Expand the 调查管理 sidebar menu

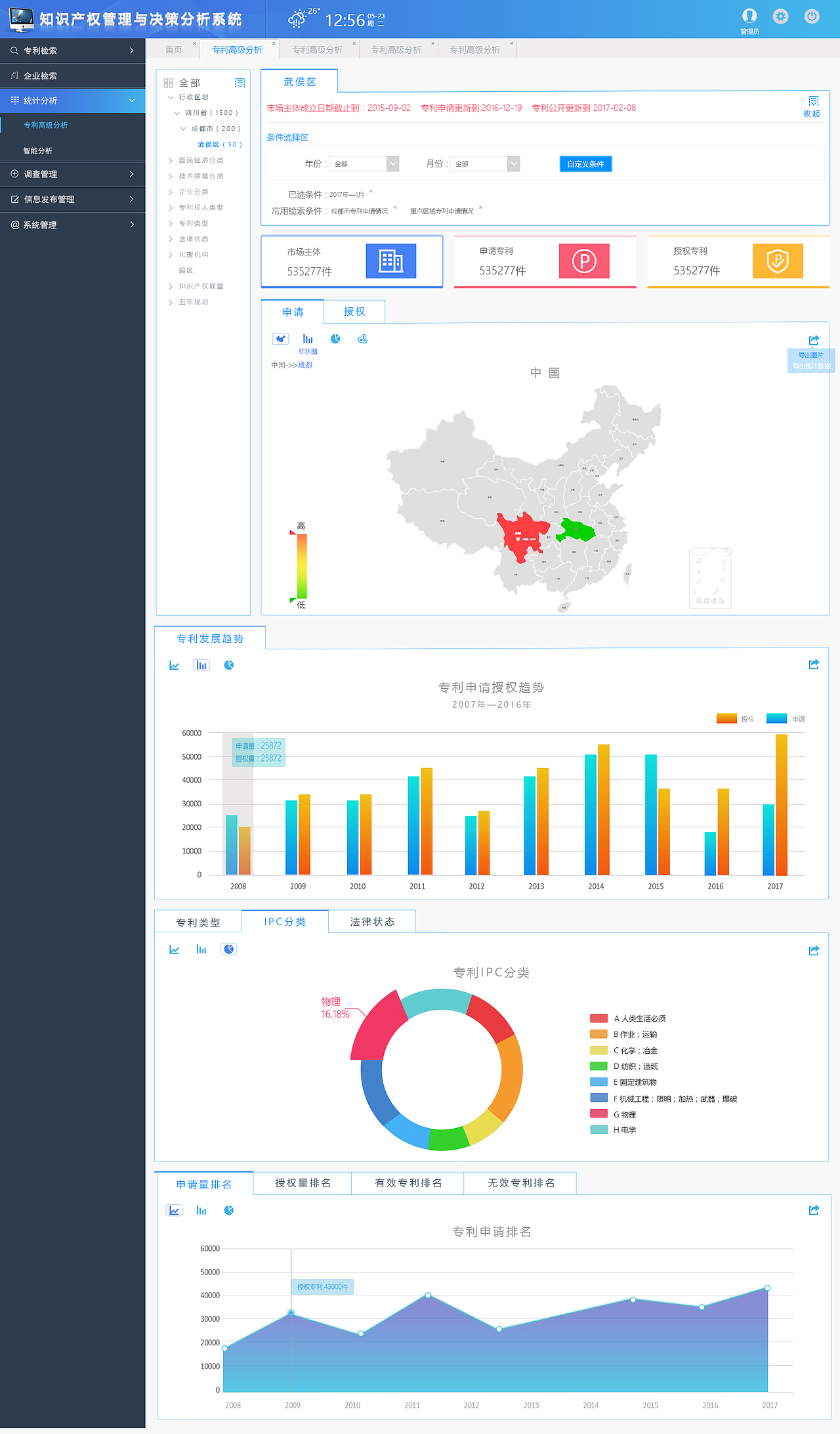pos(72,174)
